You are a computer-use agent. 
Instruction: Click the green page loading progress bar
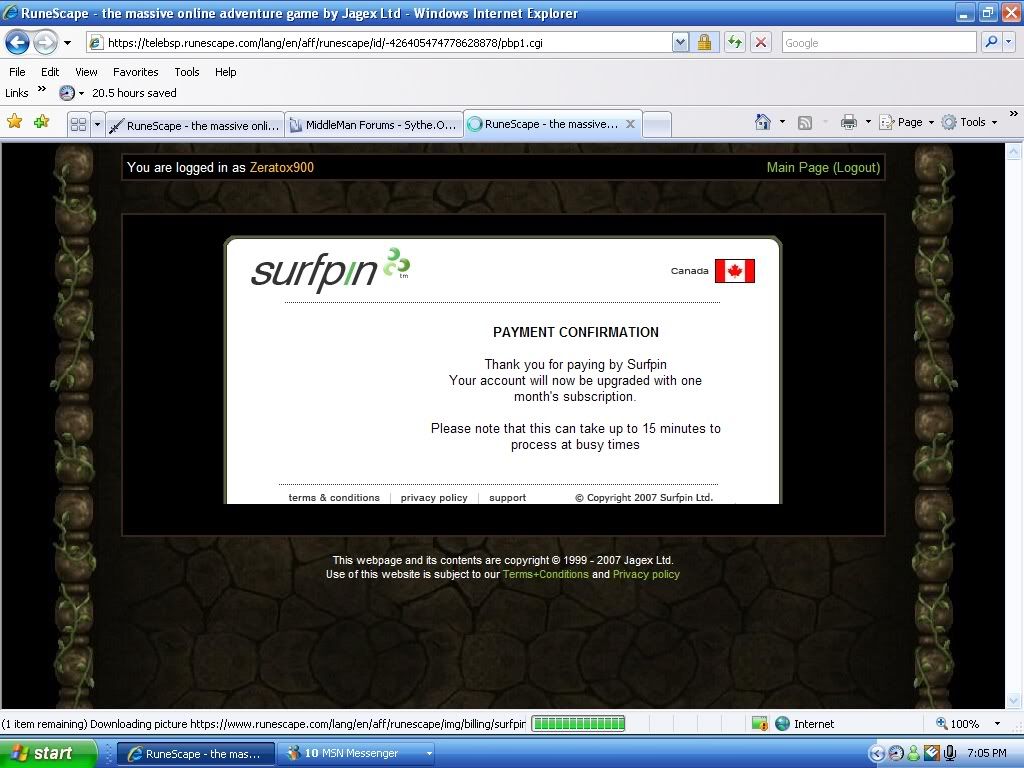coord(578,724)
